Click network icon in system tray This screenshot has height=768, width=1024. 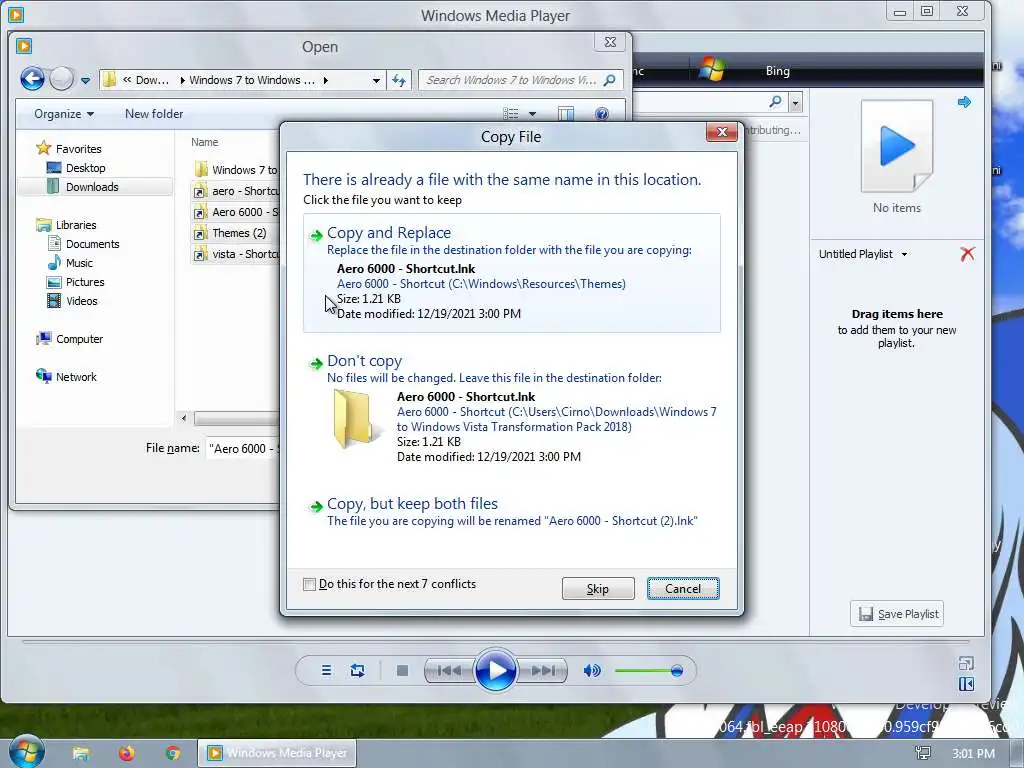pos(923,753)
